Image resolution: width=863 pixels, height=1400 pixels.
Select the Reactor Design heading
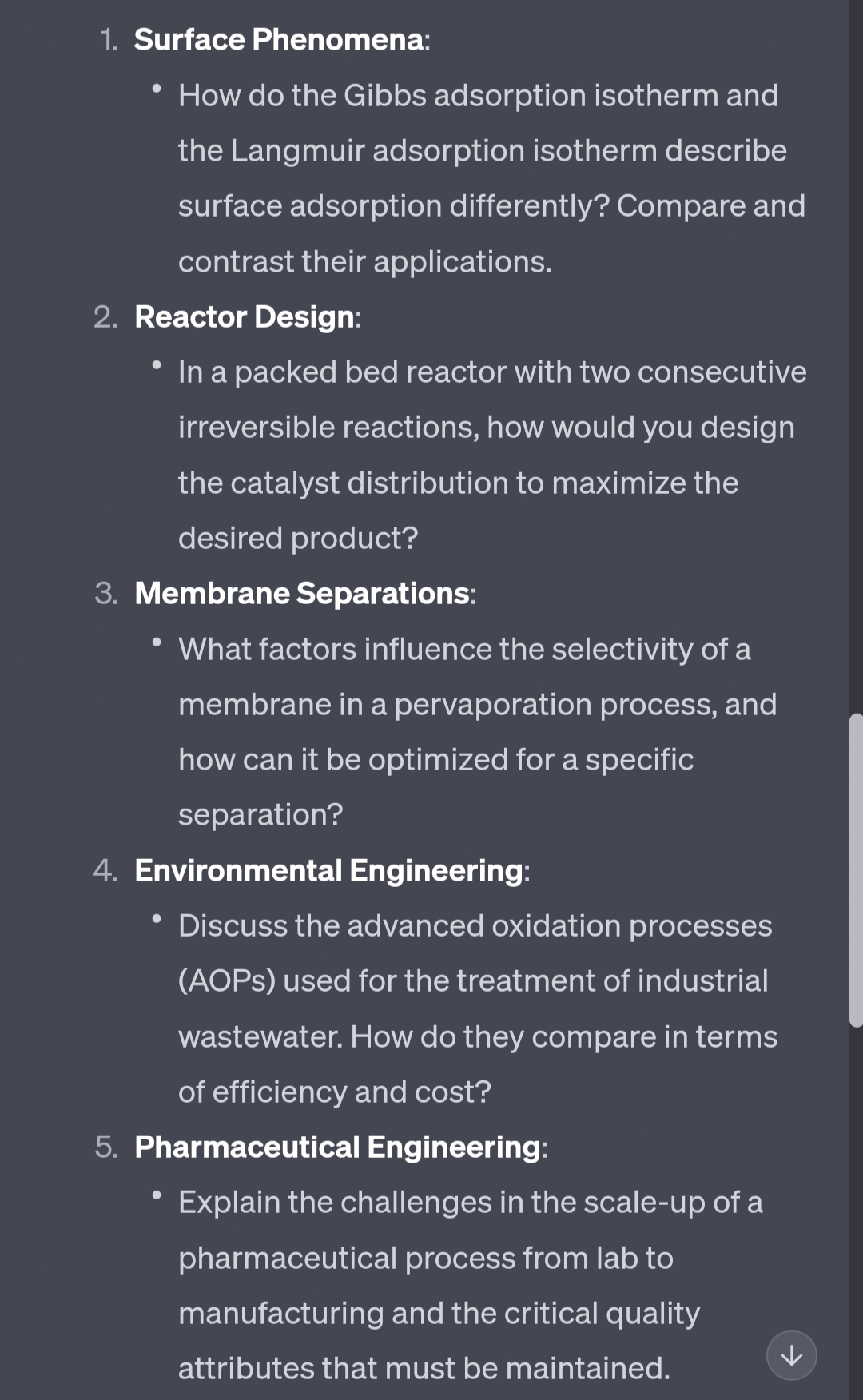tap(246, 317)
